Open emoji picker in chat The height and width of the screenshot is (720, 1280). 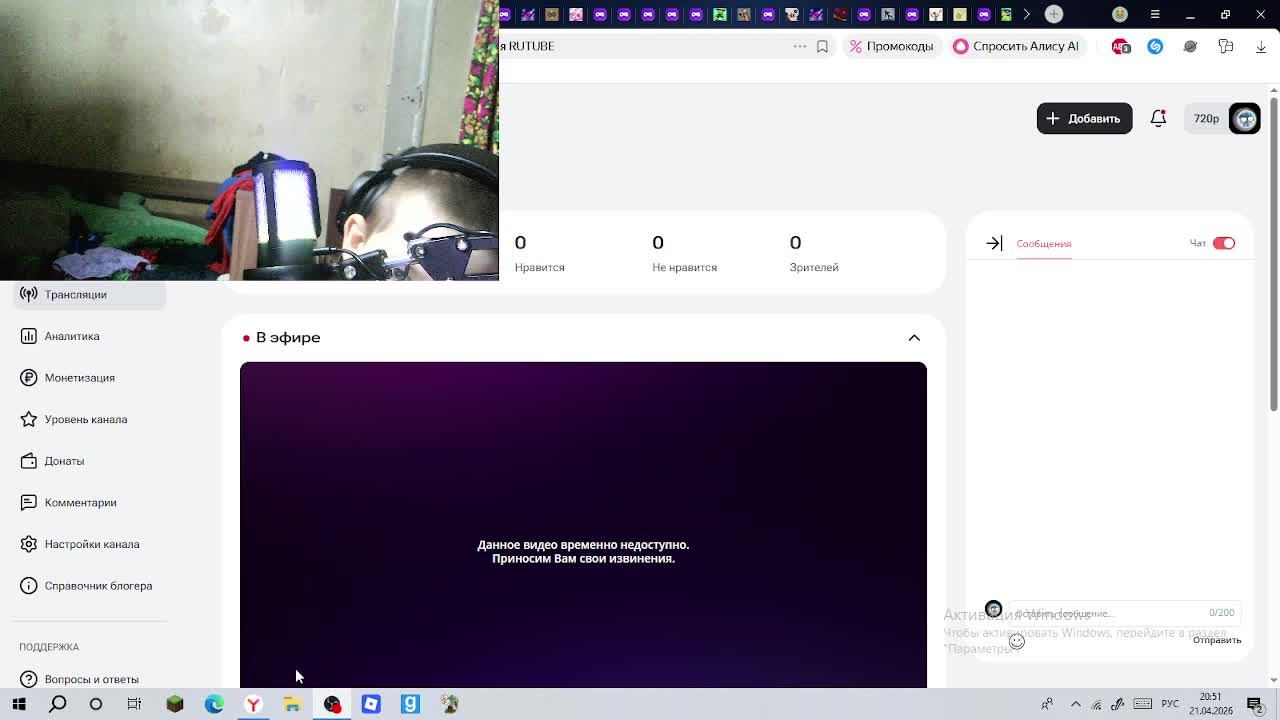tap(1017, 641)
